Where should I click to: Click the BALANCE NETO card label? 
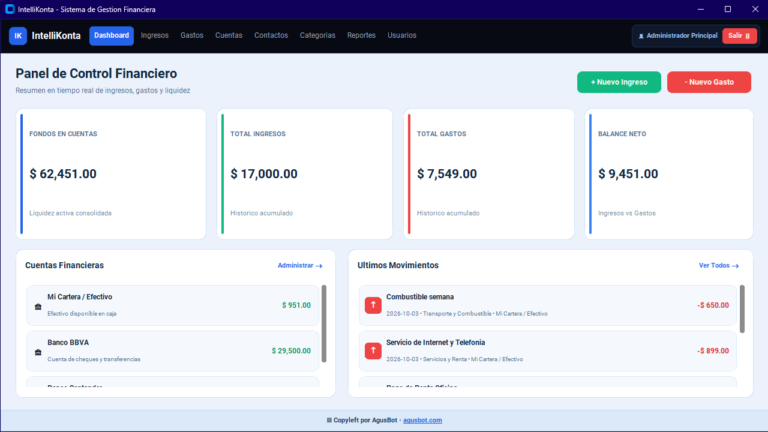click(622, 134)
